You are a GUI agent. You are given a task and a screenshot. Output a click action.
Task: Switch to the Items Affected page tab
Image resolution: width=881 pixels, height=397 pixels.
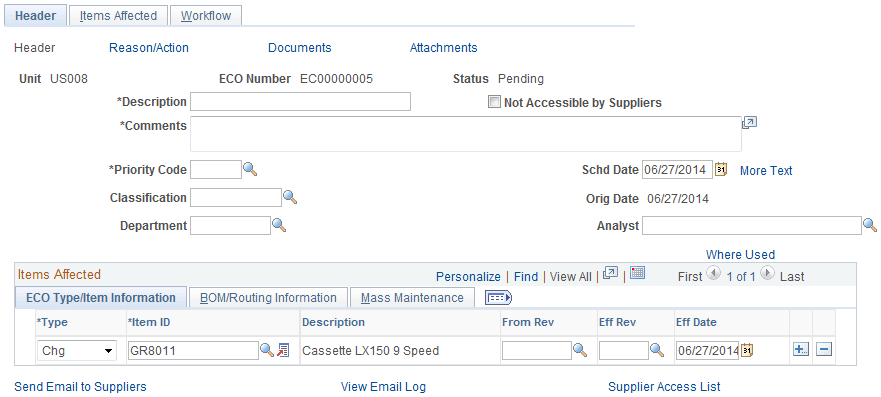tap(118, 16)
